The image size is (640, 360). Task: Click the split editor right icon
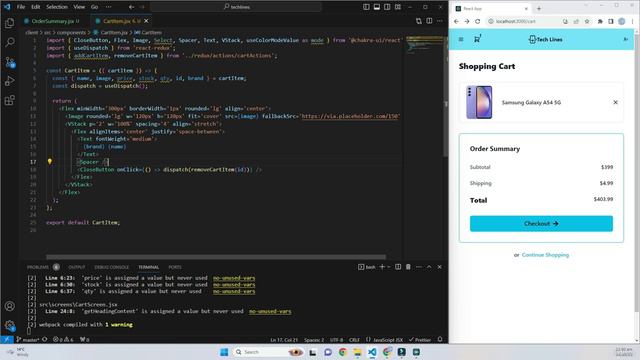[429, 21]
